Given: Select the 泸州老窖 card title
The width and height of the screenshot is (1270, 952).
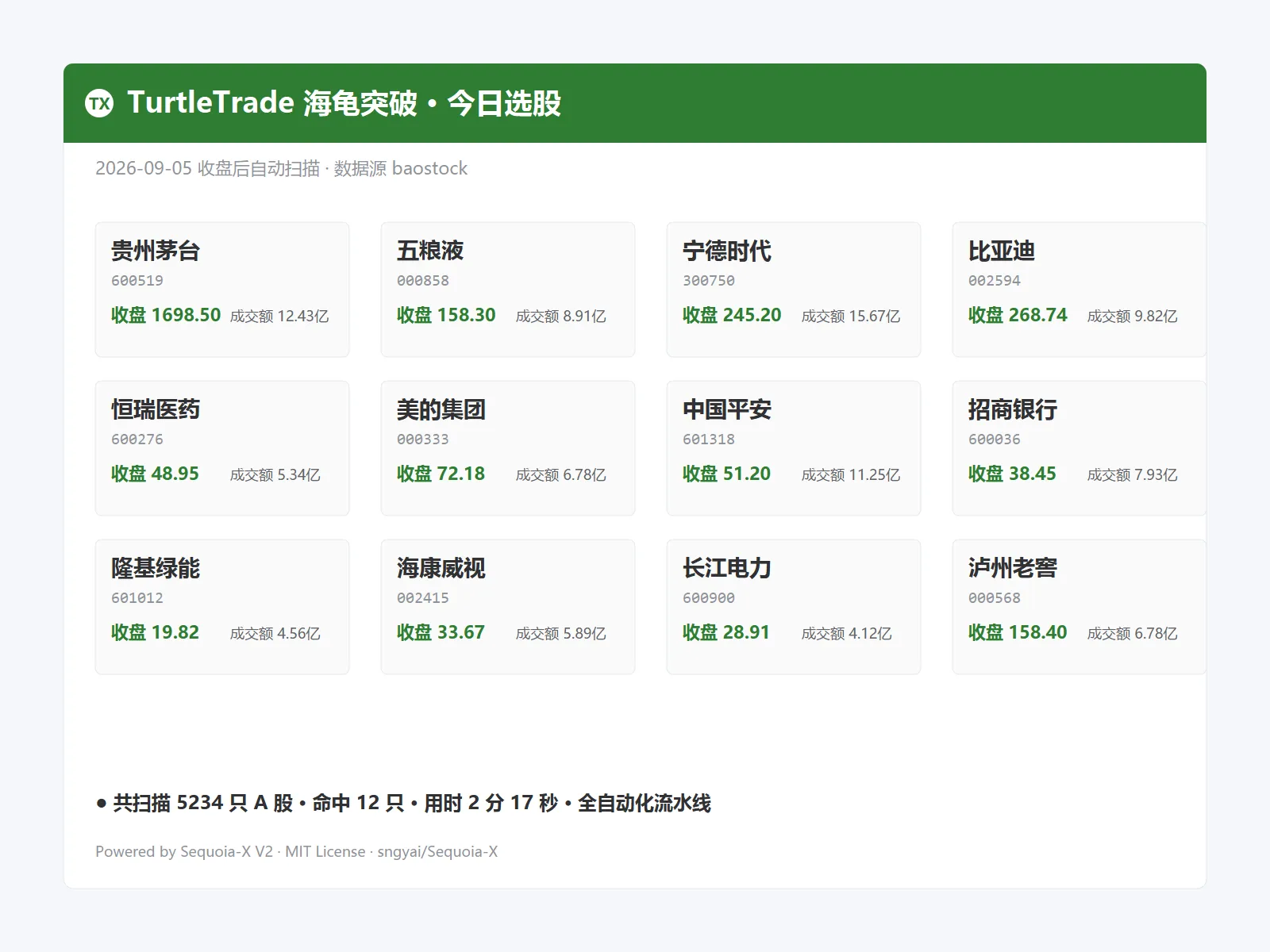Looking at the screenshot, I should point(1013,568).
